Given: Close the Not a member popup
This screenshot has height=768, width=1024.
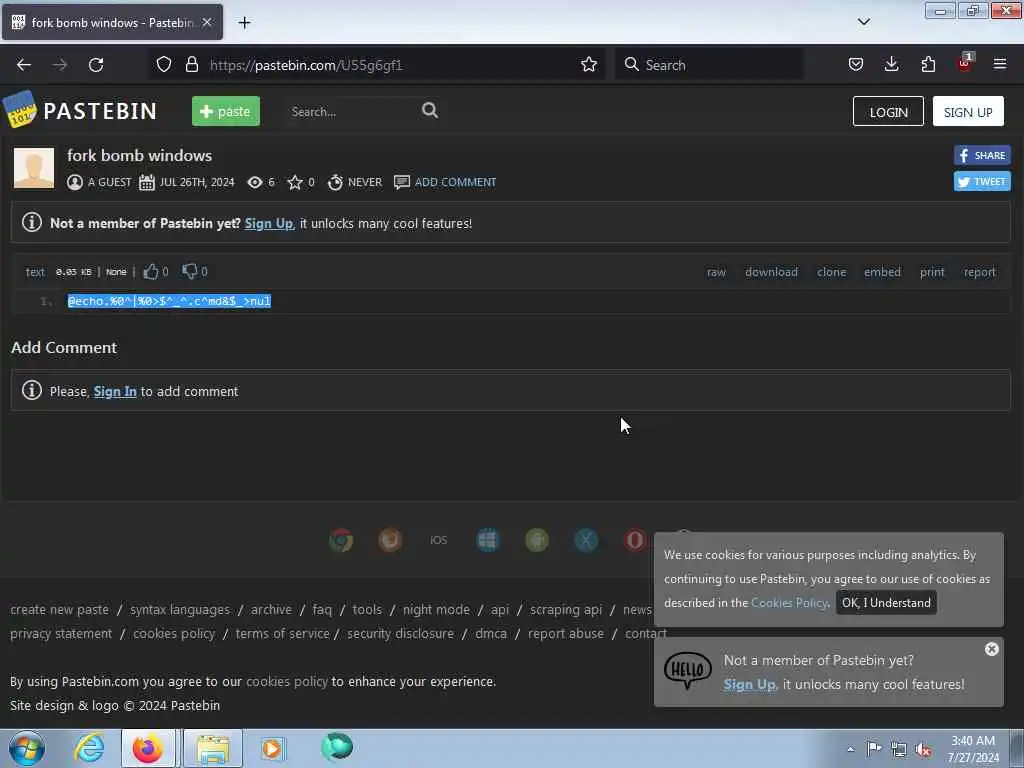Looking at the screenshot, I should pos(991,648).
